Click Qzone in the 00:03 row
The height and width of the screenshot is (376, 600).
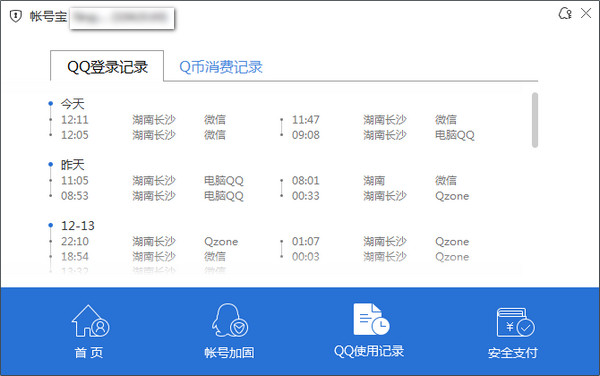click(x=452, y=257)
